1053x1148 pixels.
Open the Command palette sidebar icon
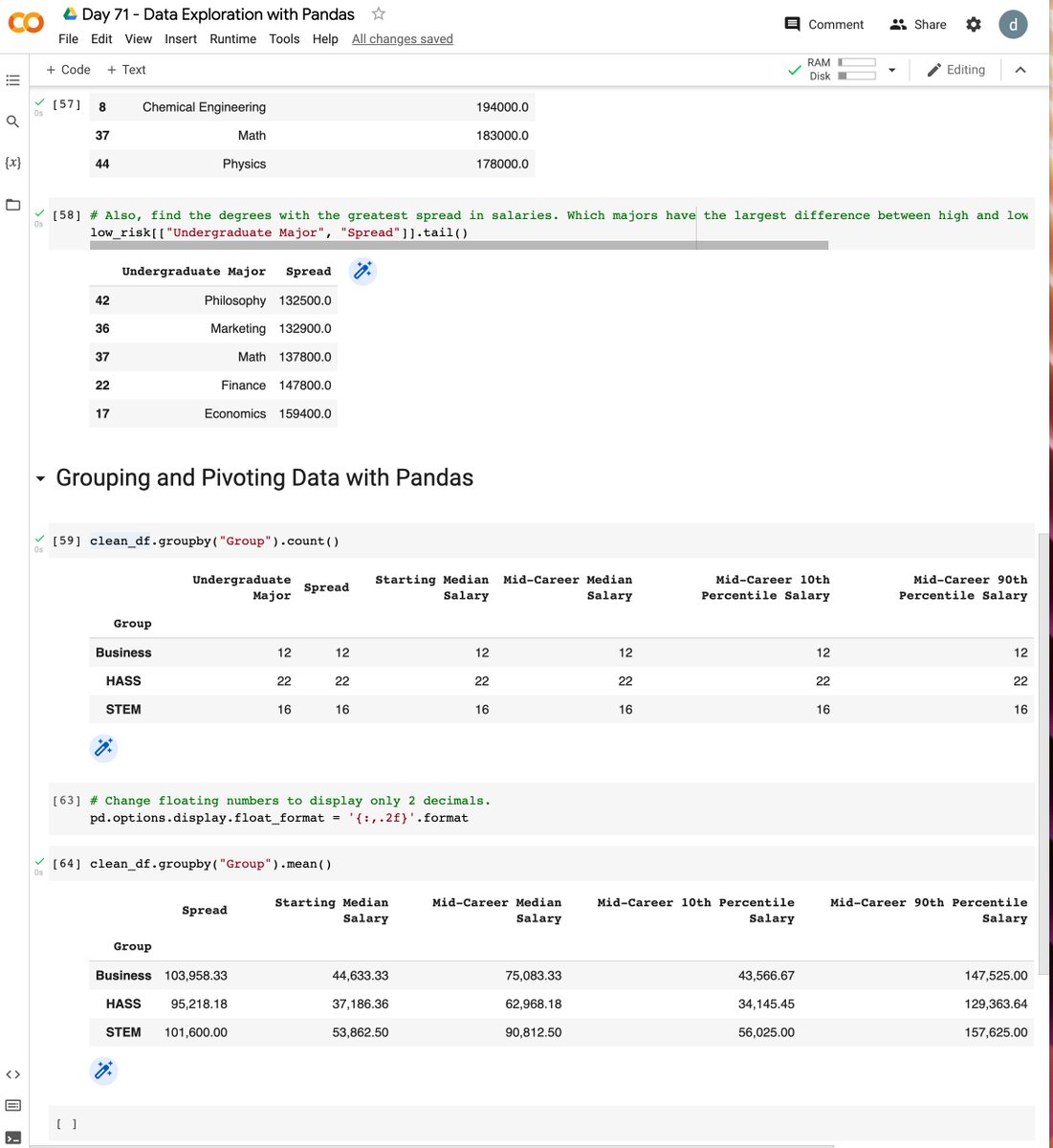pos(13,1106)
